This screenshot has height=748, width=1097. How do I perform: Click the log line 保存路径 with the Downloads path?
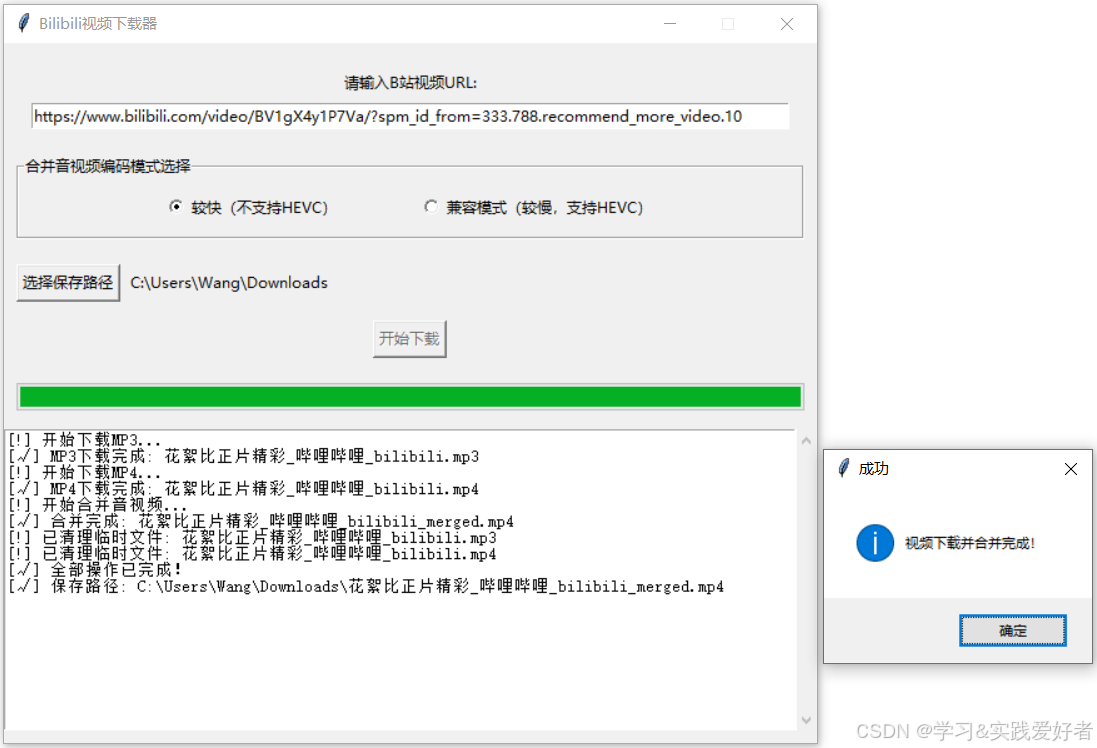(365, 586)
